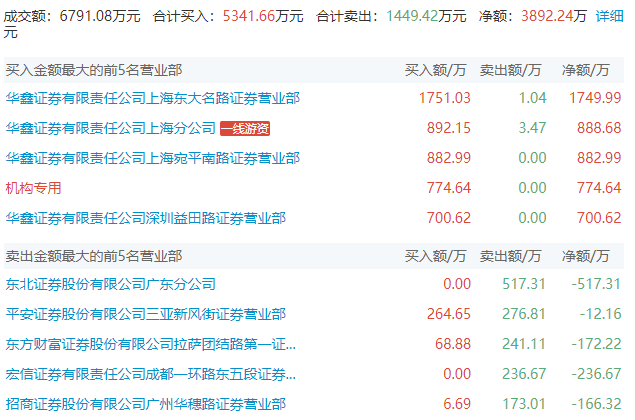The image size is (635, 420).
Task: Click 买入额/万 column header in sell table
Action: (x=435, y=256)
